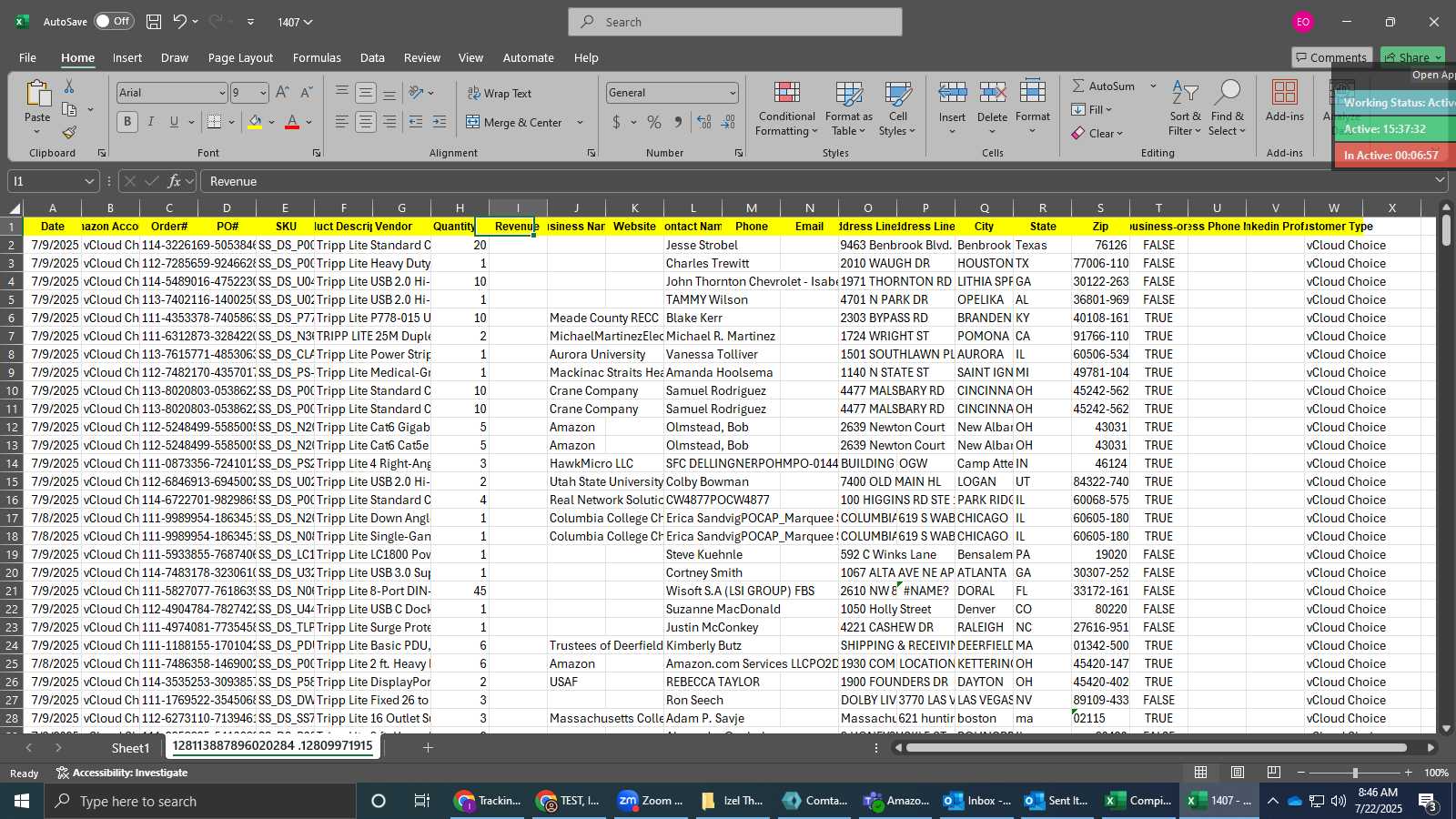Image resolution: width=1456 pixels, height=819 pixels.
Task: Click the Select All corner of grid
Action: tap(14, 208)
